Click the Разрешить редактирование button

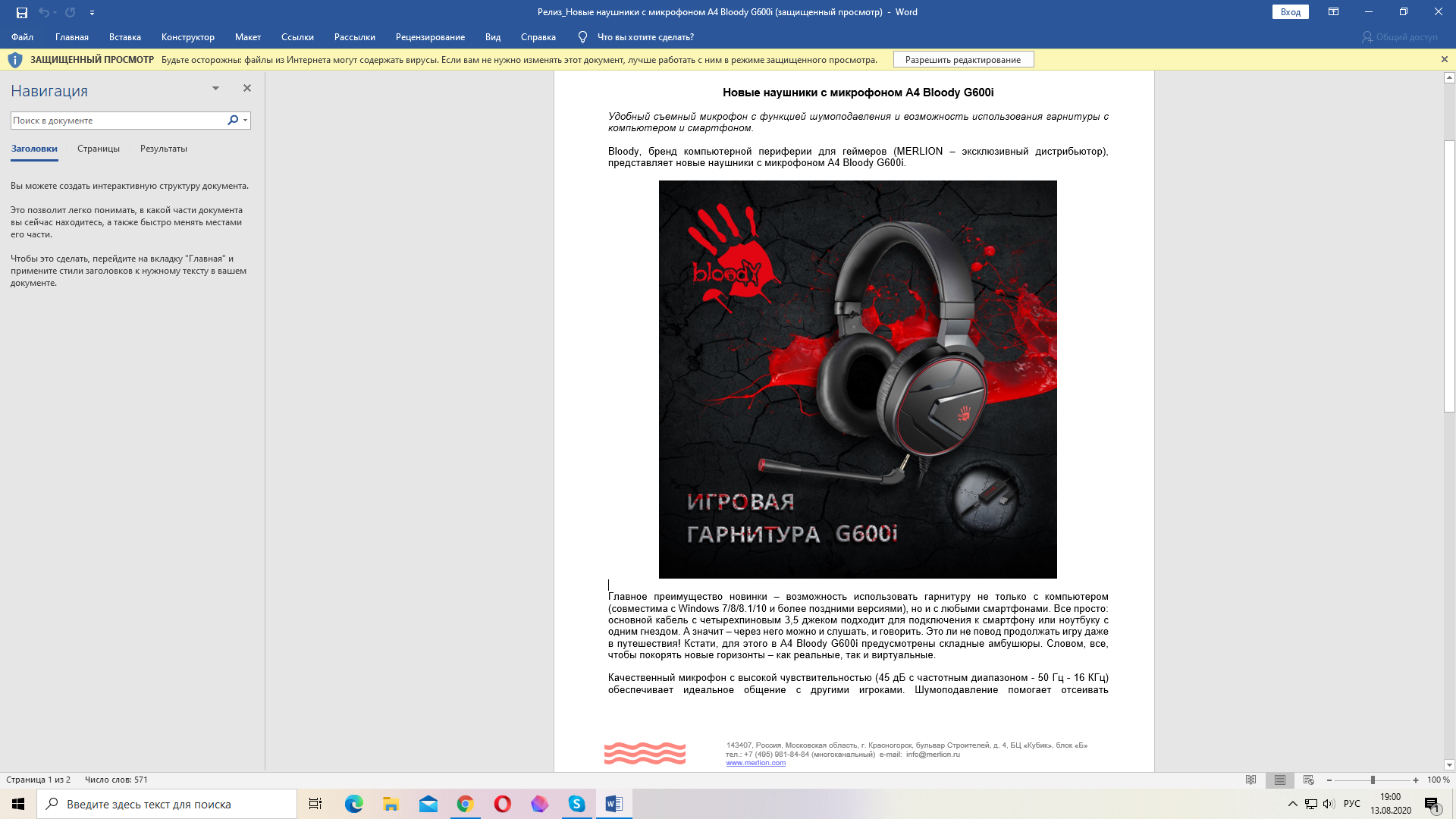(963, 60)
